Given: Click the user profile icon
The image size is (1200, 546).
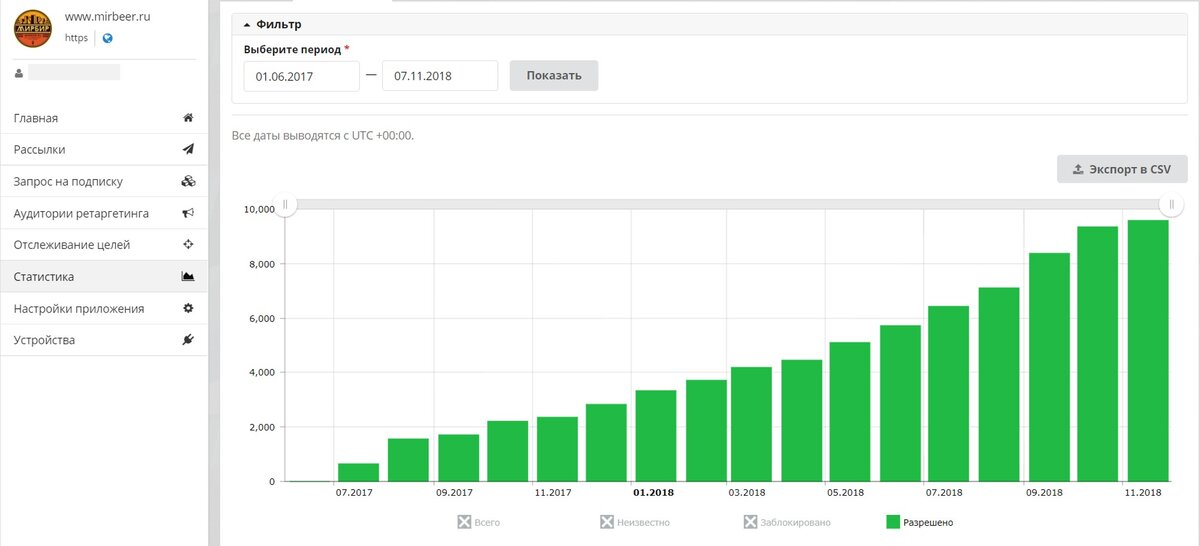Looking at the screenshot, I should point(19,73).
